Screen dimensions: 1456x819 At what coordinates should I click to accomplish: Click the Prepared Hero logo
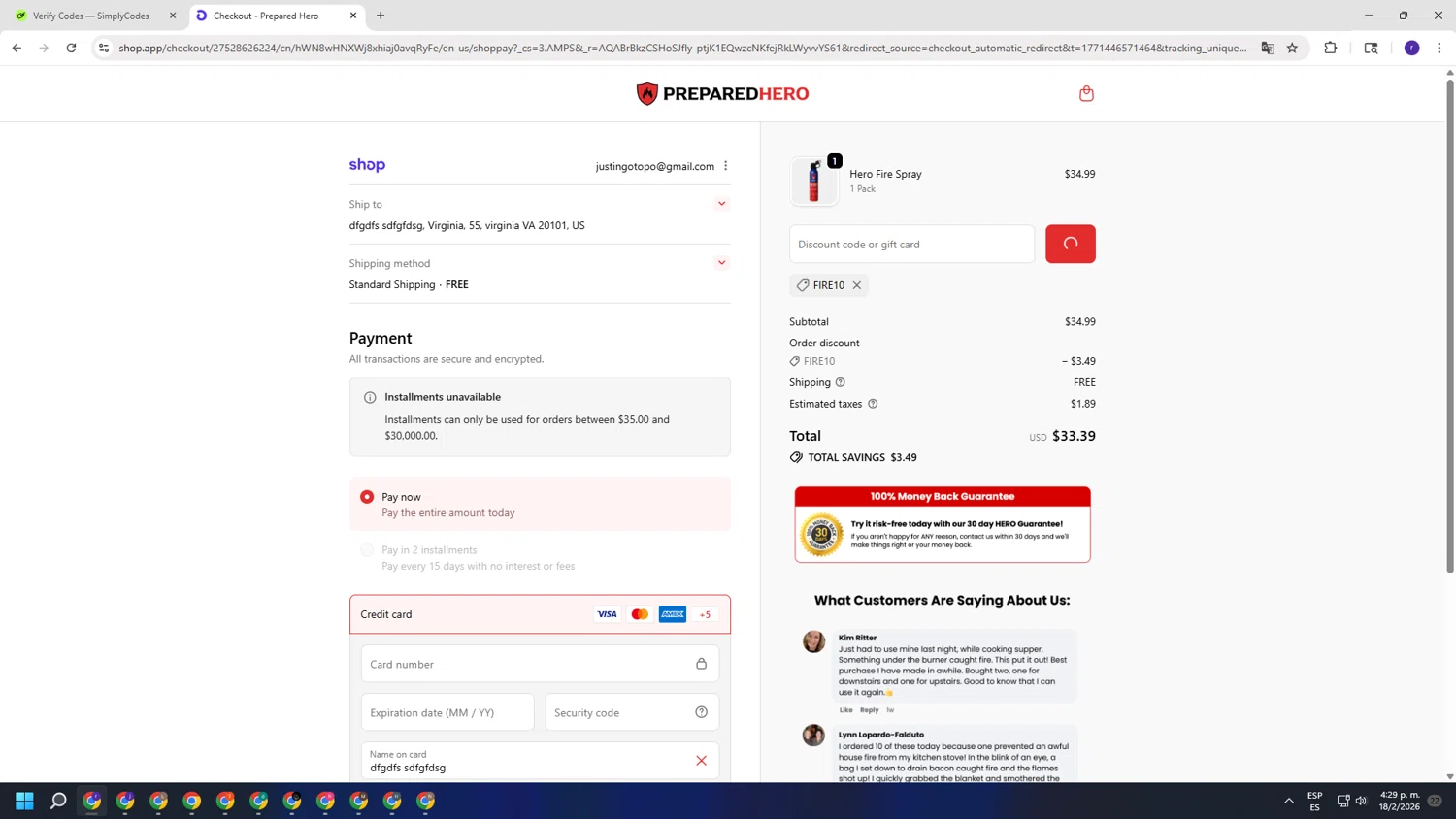[x=722, y=93]
